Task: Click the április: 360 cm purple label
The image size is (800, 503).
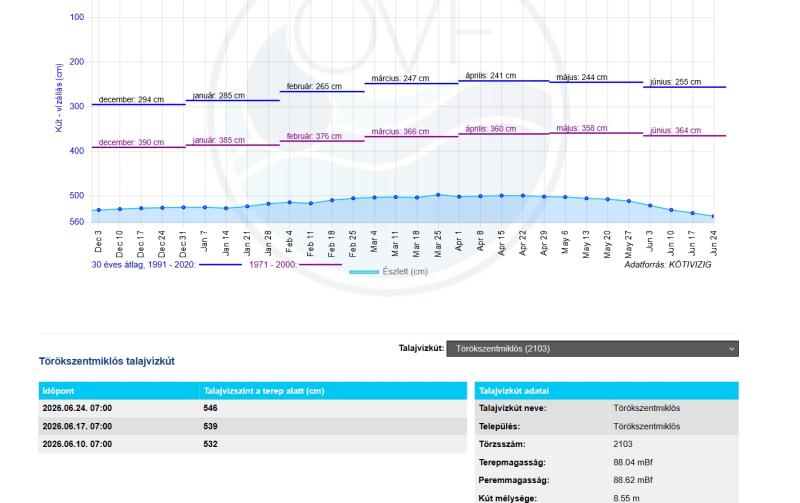Action: click(x=490, y=129)
